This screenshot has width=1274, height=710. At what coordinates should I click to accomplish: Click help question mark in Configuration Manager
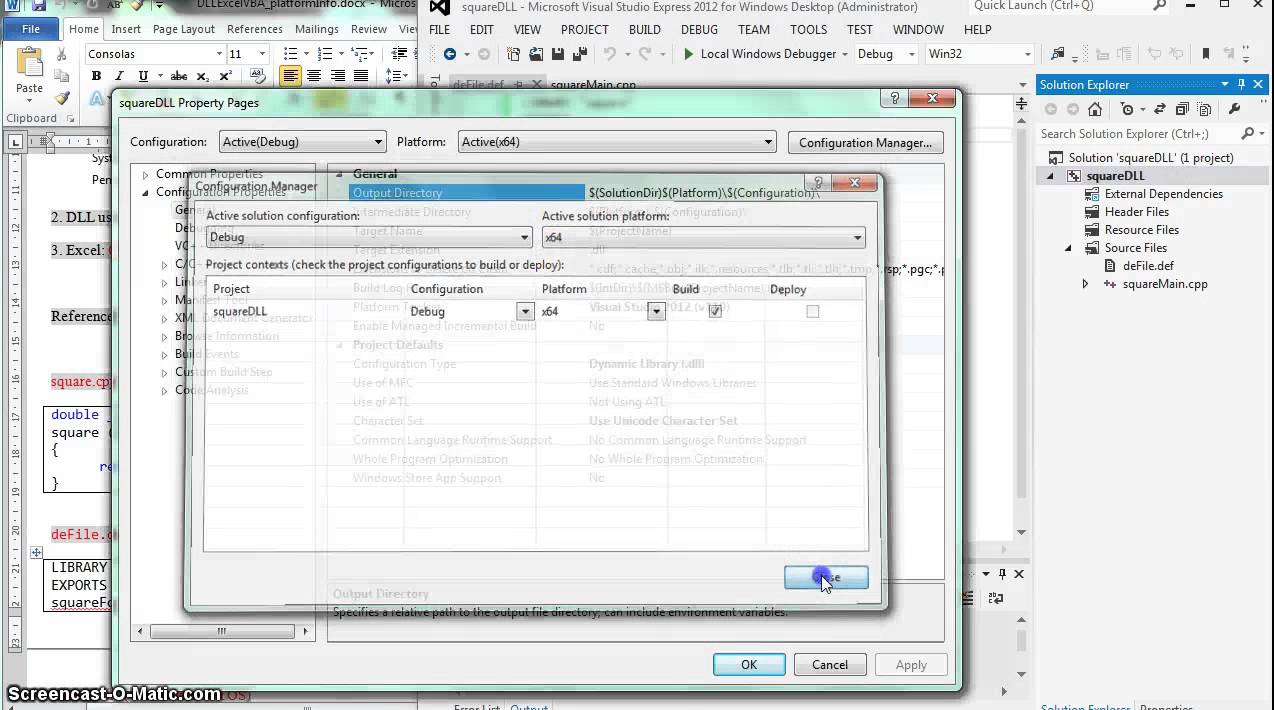click(818, 183)
